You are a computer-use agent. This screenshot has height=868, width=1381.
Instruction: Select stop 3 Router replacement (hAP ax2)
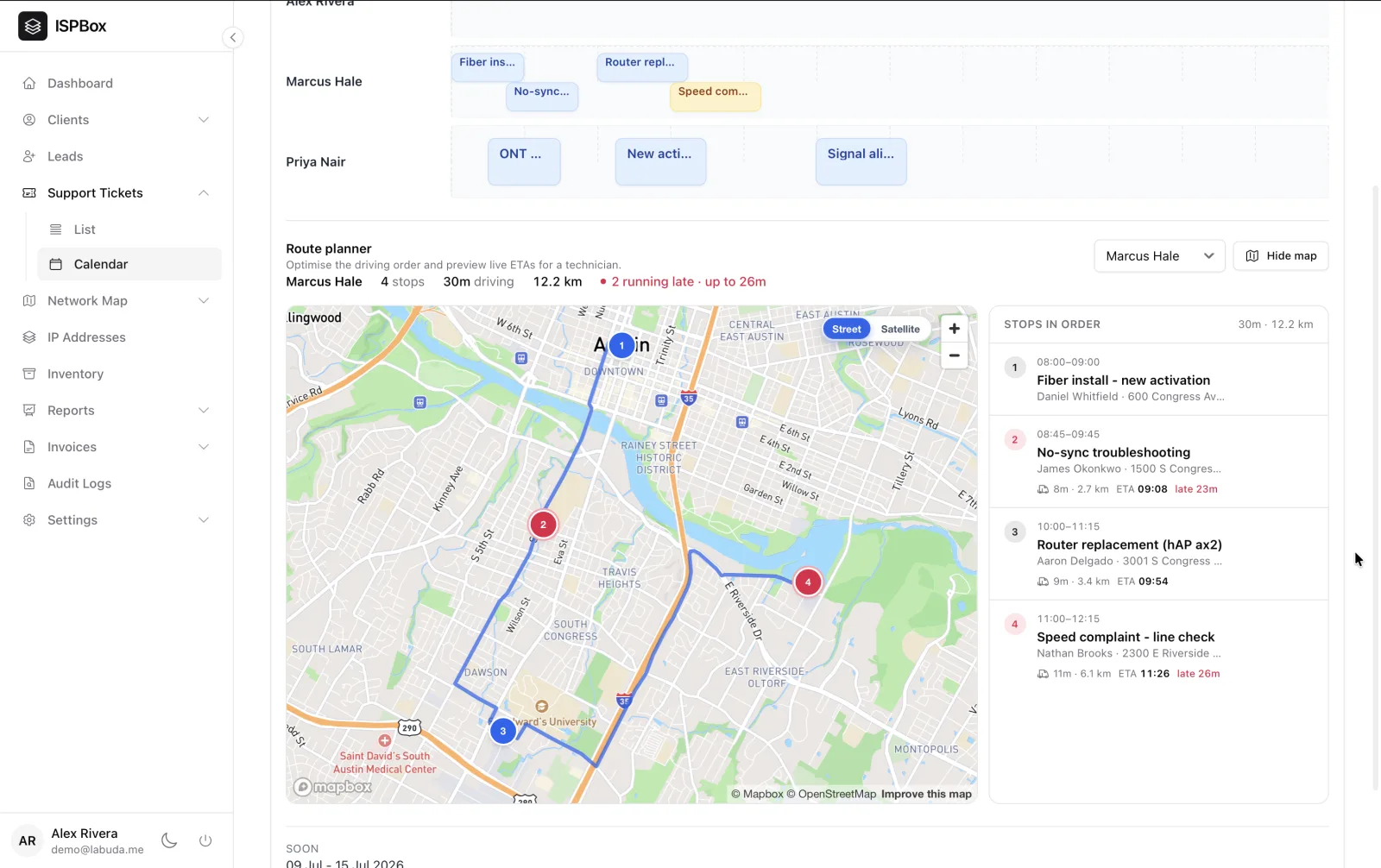(1158, 554)
